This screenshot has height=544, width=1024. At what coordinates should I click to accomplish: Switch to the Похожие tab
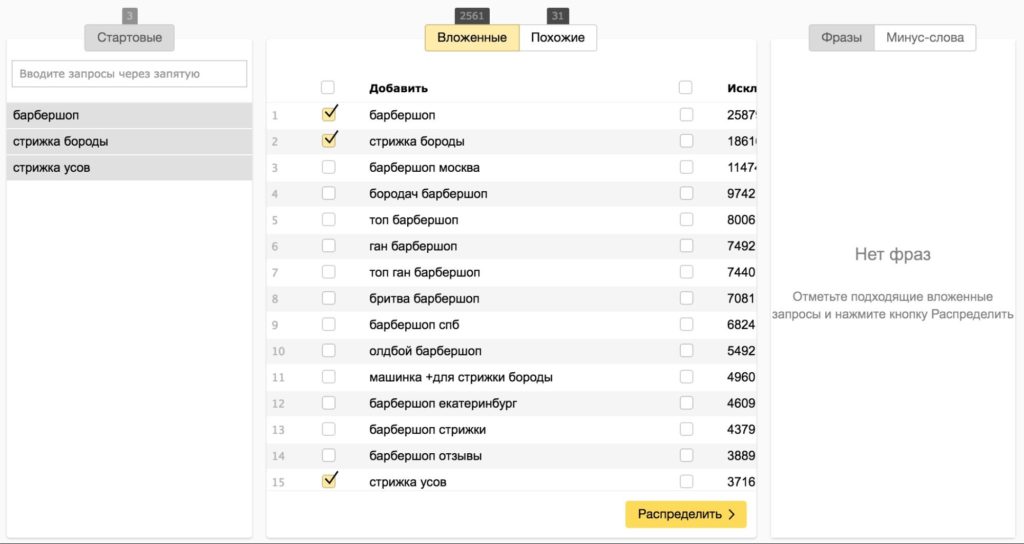558,38
